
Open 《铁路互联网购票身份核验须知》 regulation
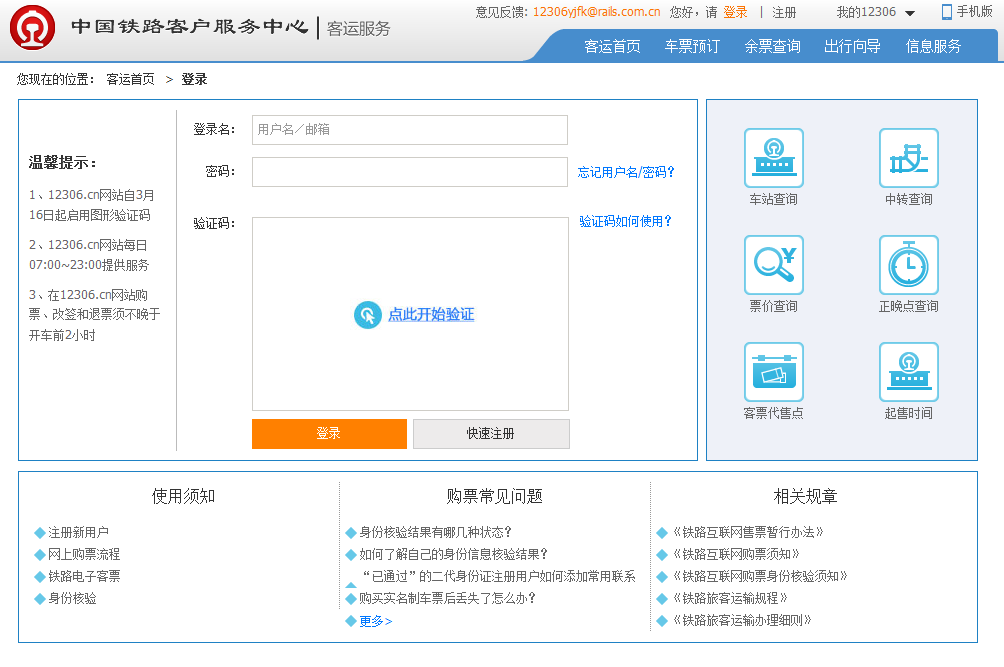(x=760, y=576)
